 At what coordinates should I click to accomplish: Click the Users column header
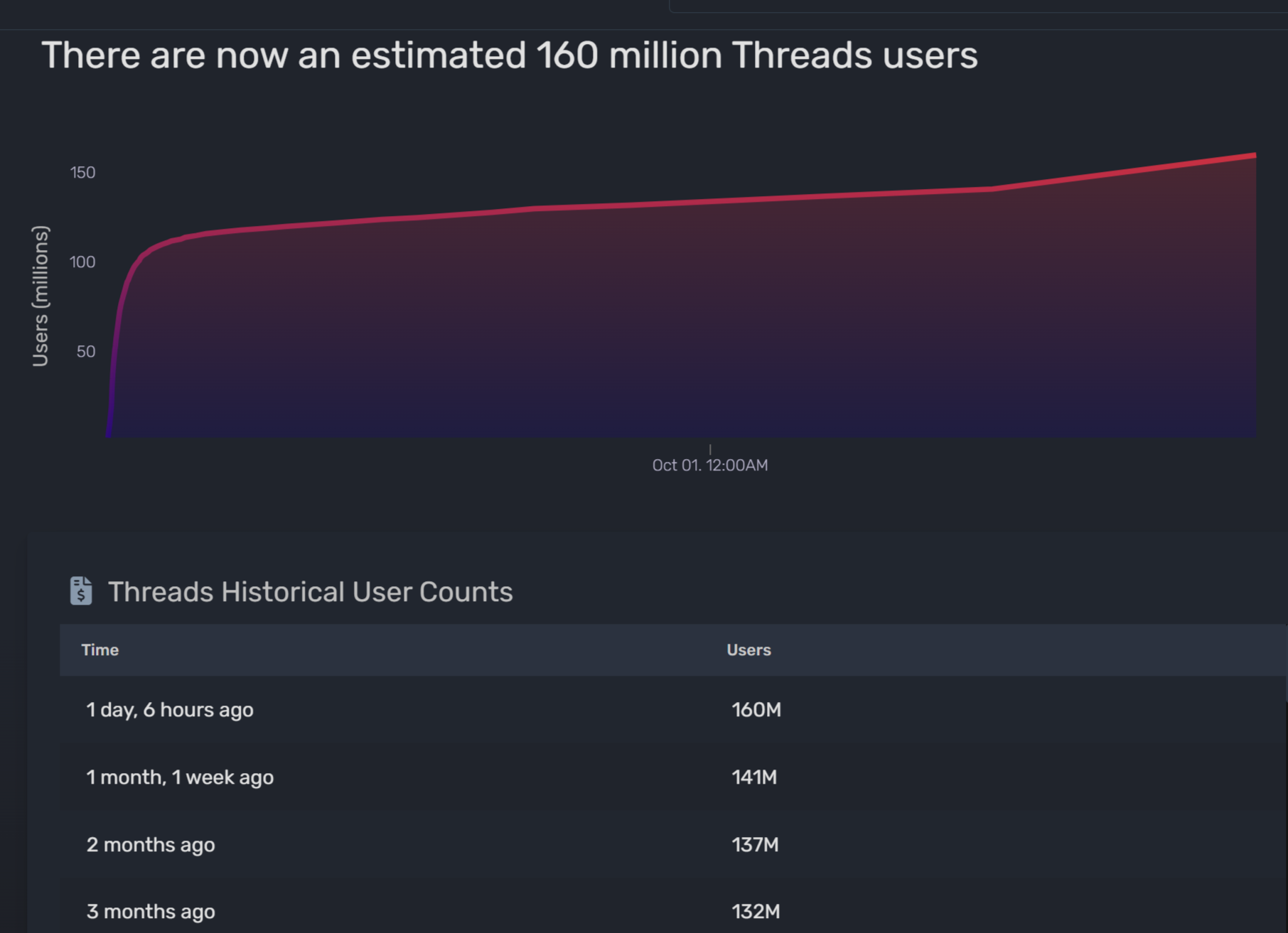pos(748,650)
